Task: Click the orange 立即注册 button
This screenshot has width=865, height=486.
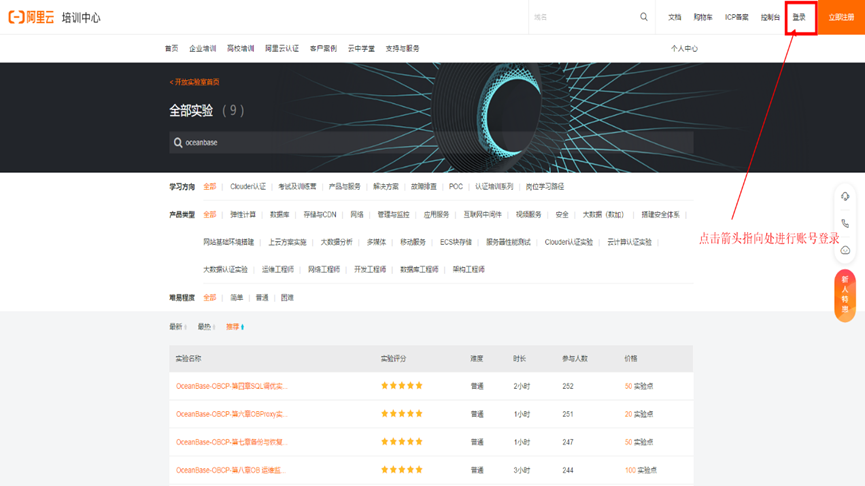Action: [841, 17]
